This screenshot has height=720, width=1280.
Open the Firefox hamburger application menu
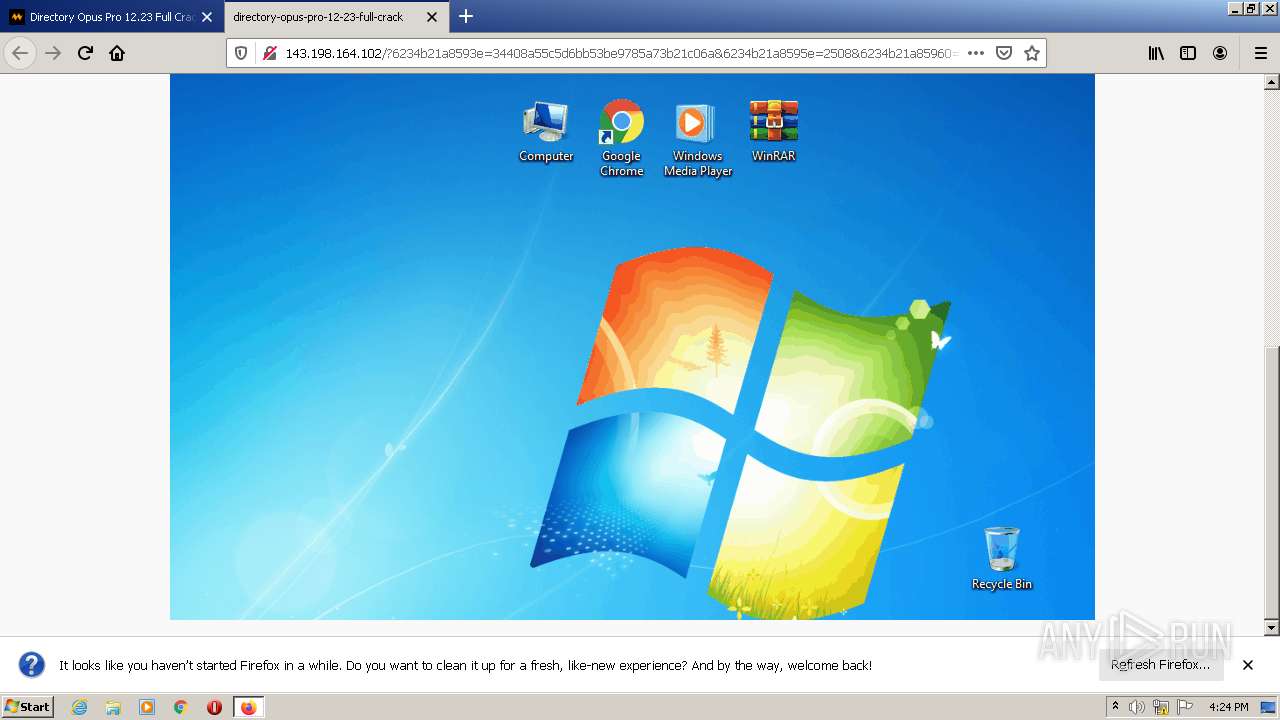1260,53
